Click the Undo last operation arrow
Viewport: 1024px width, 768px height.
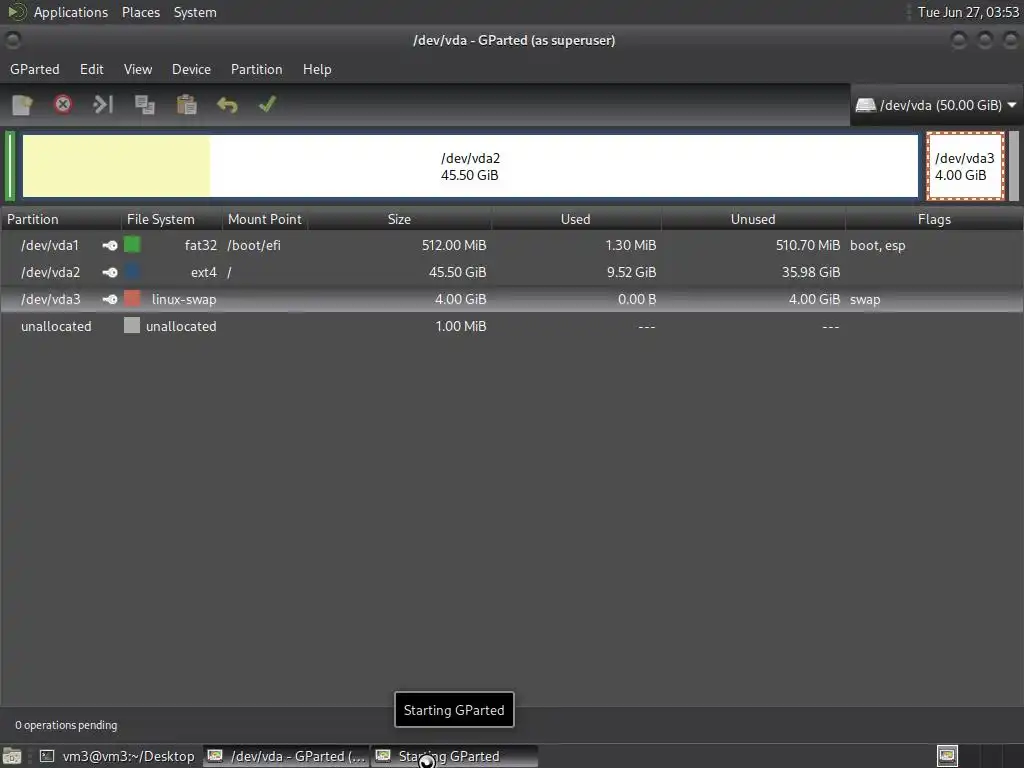pyautogui.click(x=227, y=104)
